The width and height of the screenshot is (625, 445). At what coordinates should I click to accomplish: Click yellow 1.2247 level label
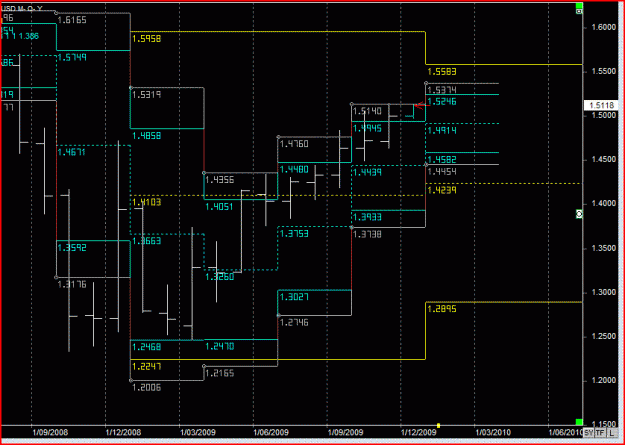click(146, 366)
